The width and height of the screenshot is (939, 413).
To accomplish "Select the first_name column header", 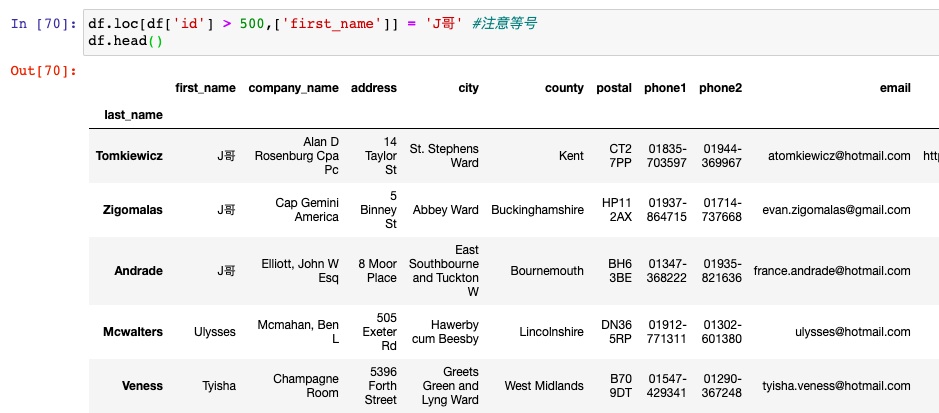I will pyautogui.click(x=205, y=88).
